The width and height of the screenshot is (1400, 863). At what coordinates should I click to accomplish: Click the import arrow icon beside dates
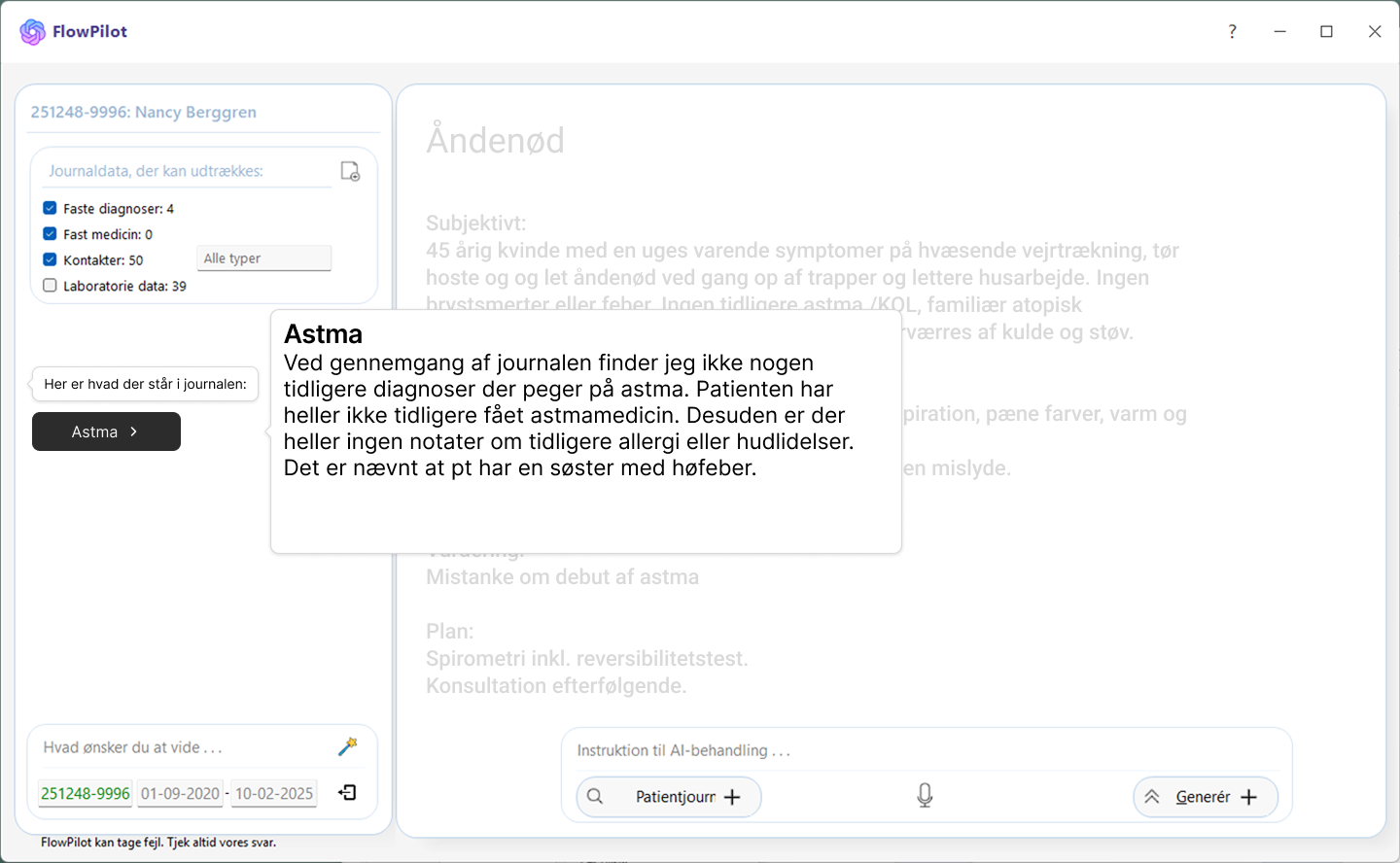point(347,793)
